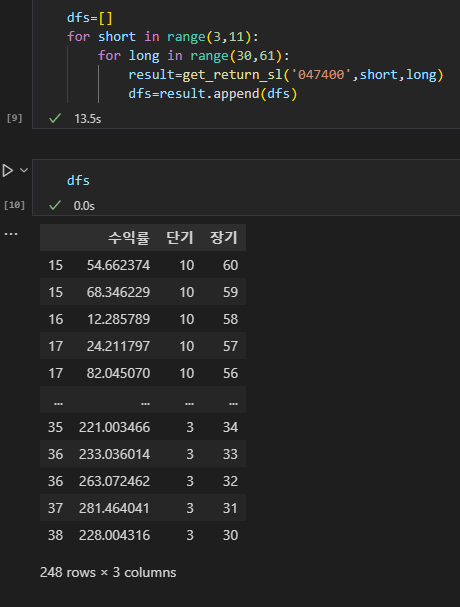This screenshot has height=607, width=460.
Task: Click the '047400' string literal
Action: click(321, 74)
